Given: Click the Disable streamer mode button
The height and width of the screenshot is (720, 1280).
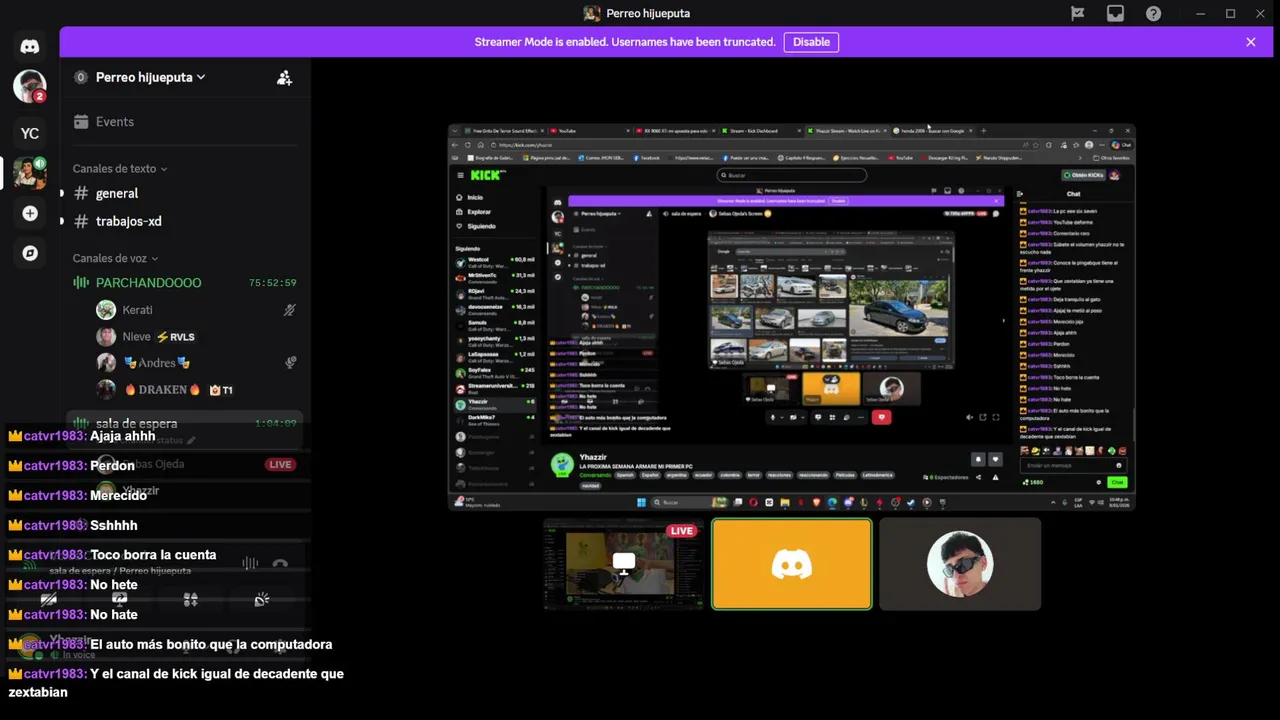Looking at the screenshot, I should (x=811, y=42).
